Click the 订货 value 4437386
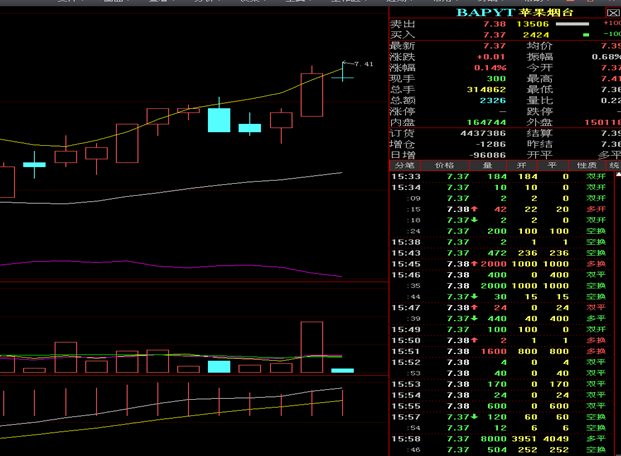Image resolution: width=621 pixels, height=456 pixels. coord(483,134)
